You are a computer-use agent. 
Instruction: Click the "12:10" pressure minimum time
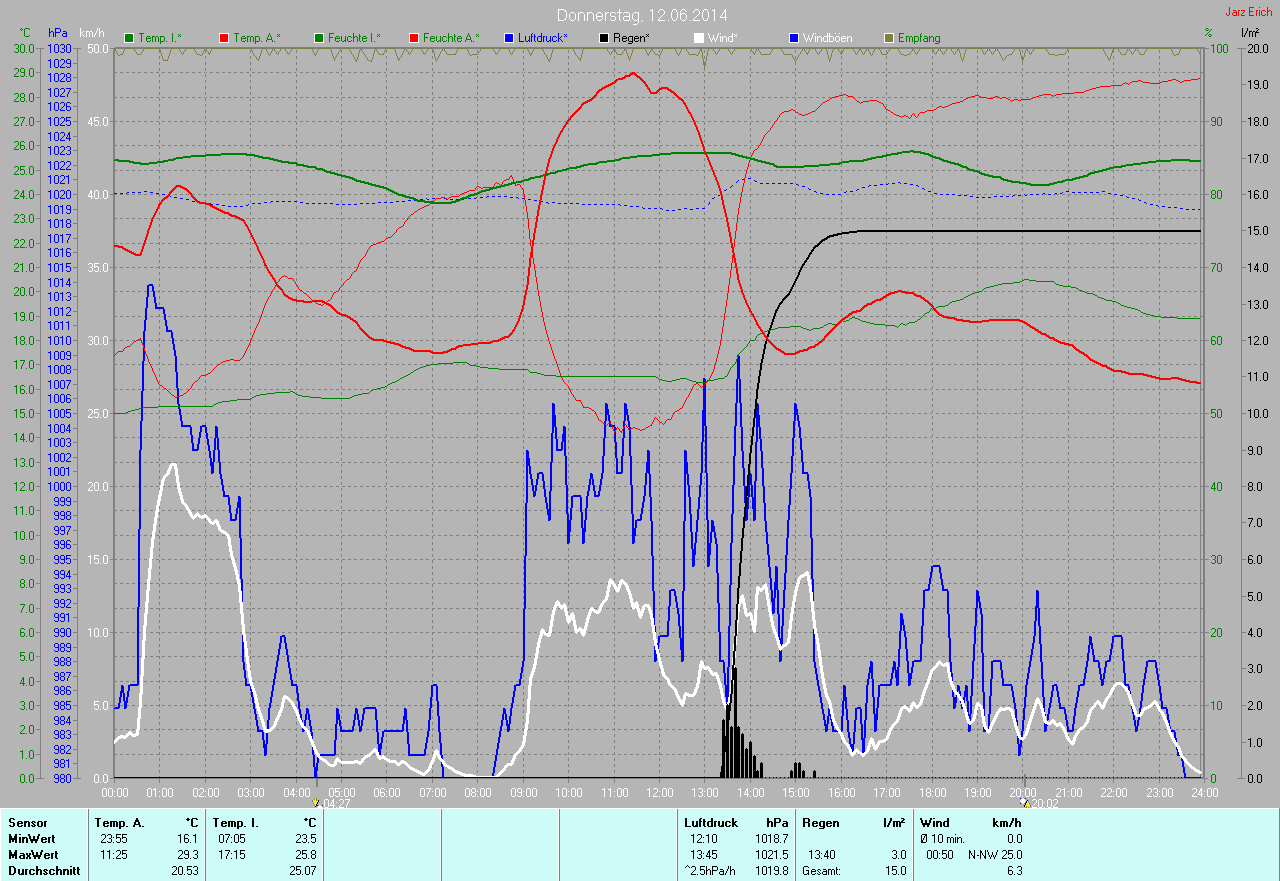click(704, 839)
